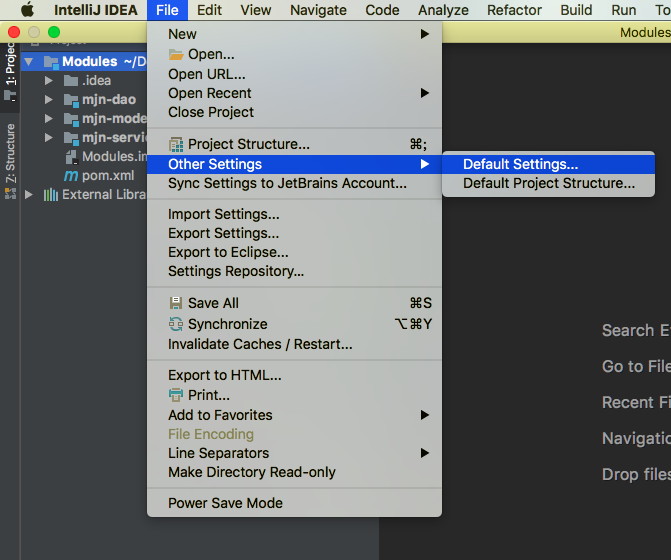Click the mjn-model module folder icon
The height and width of the screenshot is (560, 671).
tap(71, 119)
